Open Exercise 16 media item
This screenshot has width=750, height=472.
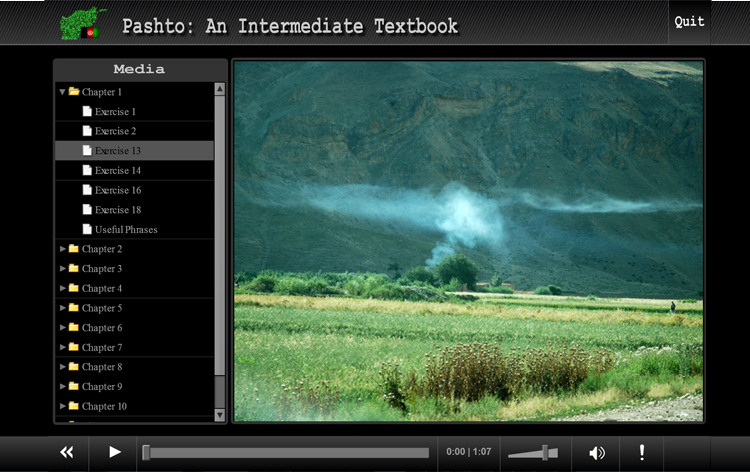pyautogui.click(x=134, y=190)
